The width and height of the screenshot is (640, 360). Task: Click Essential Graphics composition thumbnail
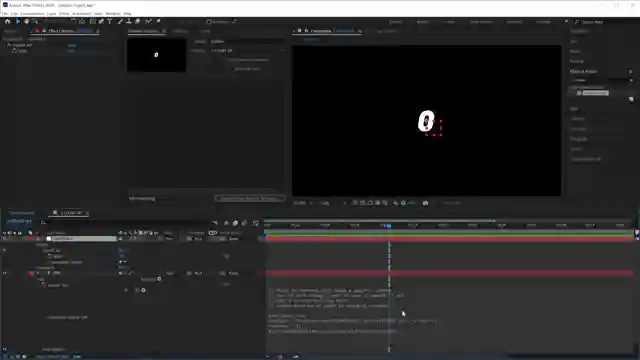click(x=156, y=55)
